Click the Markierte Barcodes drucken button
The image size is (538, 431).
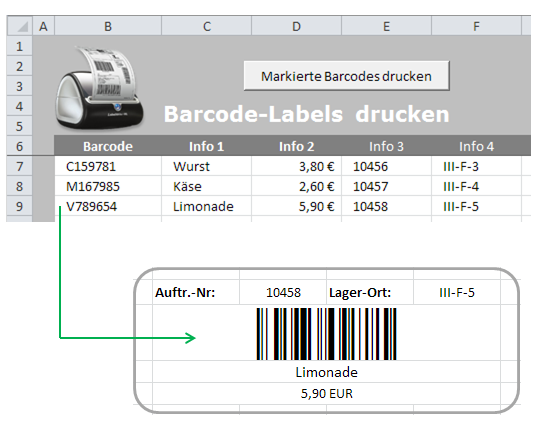pos(347,76)
